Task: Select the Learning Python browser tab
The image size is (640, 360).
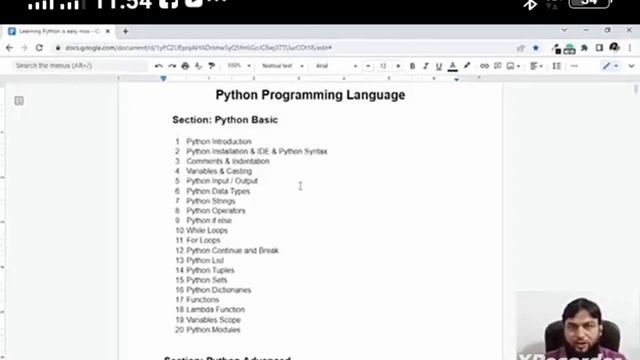Action: tap(60, 31)
